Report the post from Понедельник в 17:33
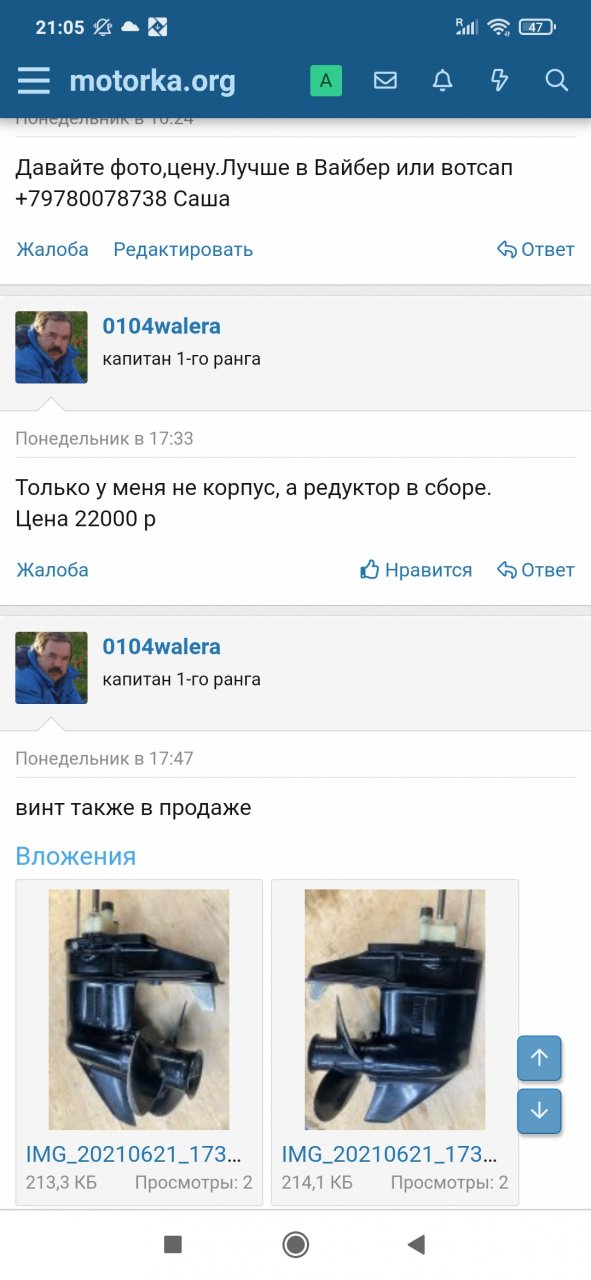Image resolution: width=591 pixels, height=1280 pixels. [x=53, y=570]
